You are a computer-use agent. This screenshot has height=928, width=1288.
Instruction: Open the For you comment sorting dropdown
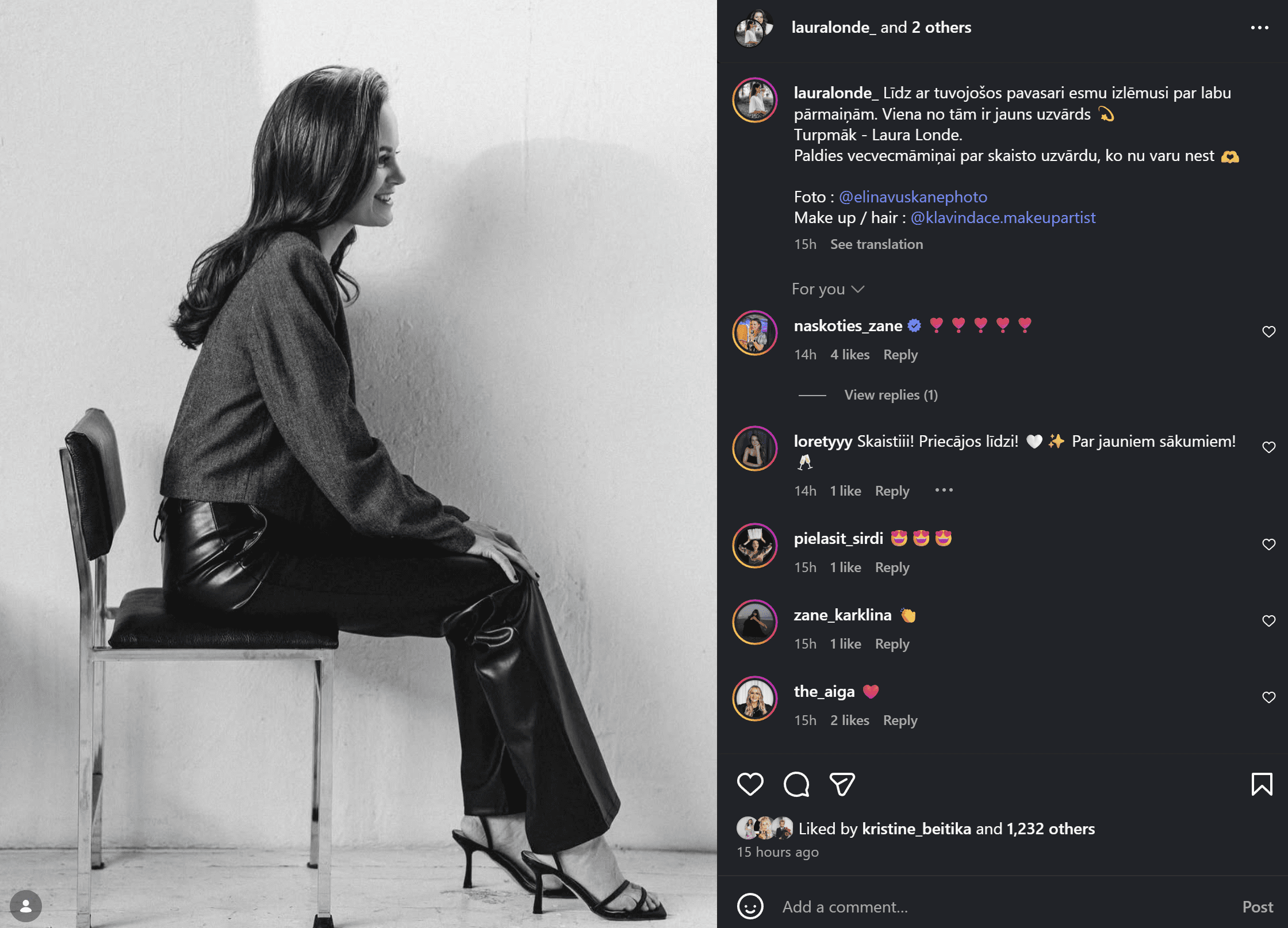coord(827,289)
